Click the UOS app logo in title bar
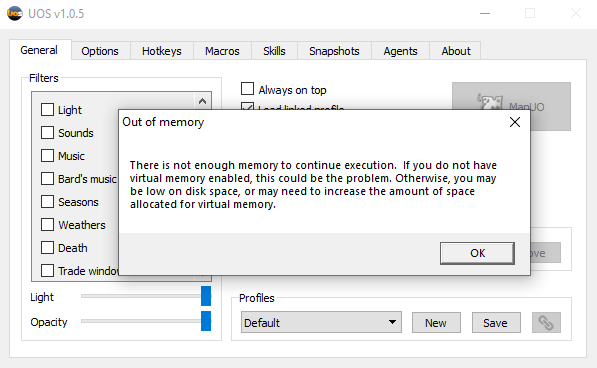 [x=14, y=14]
